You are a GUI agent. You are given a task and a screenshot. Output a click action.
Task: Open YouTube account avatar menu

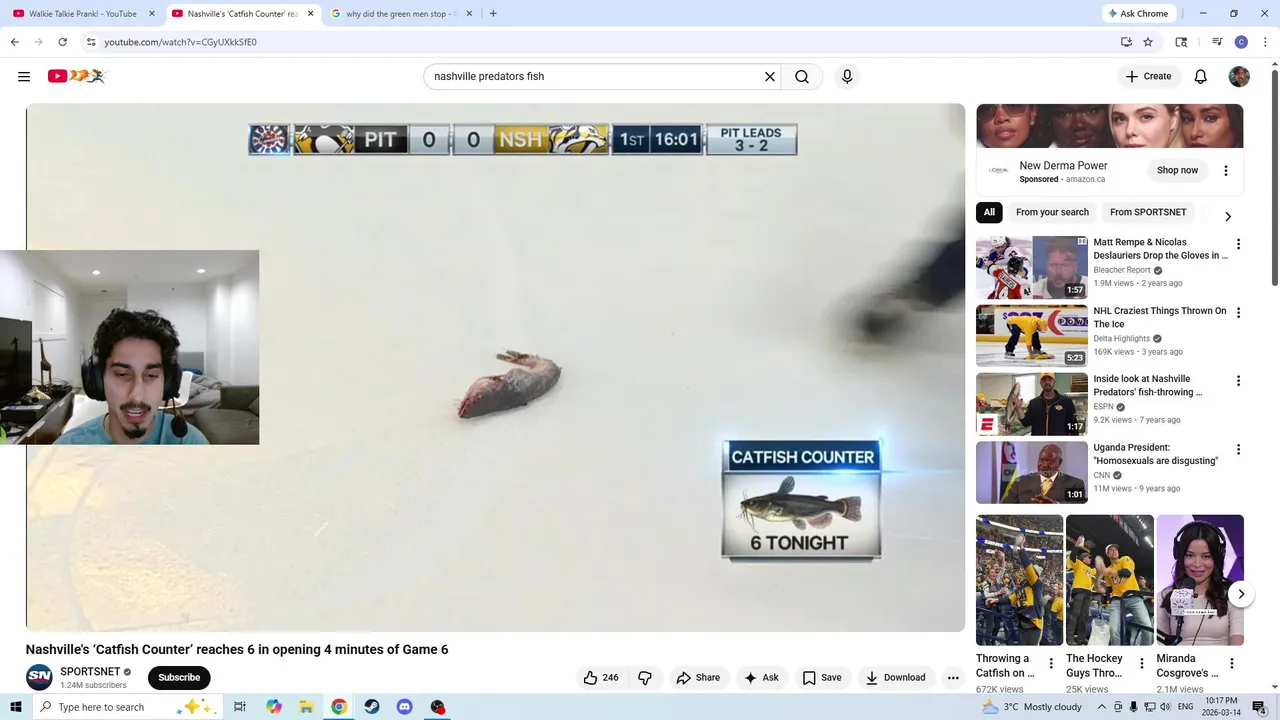click(1239, 76)
